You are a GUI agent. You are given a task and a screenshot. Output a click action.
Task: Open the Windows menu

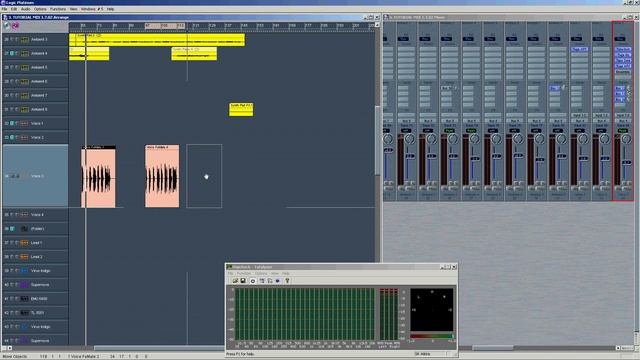88,9
